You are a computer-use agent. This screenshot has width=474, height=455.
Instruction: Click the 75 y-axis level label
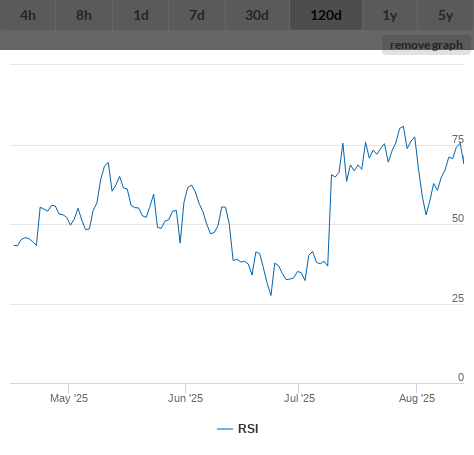tap(458, 139)
